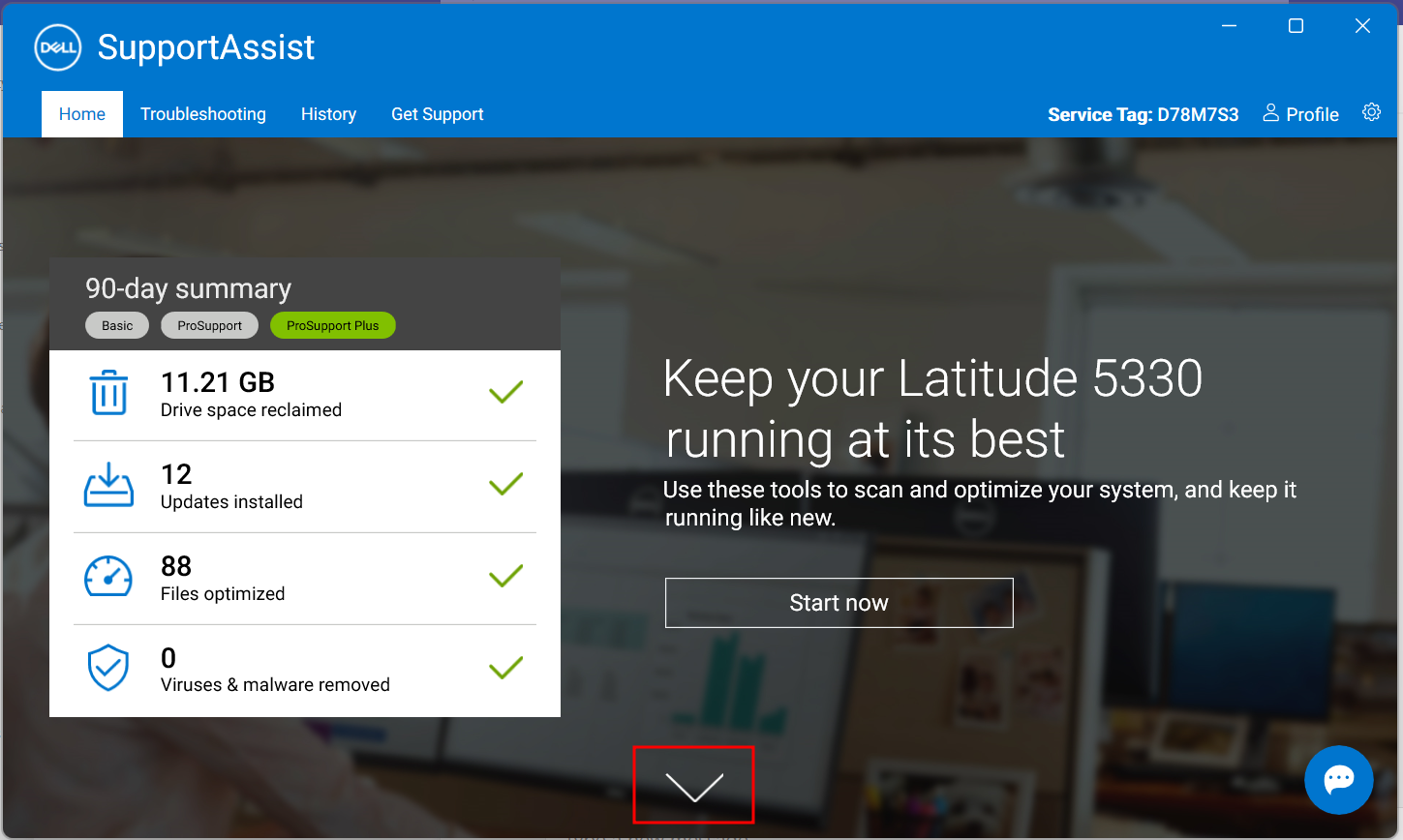
Task: Click the virus shield checkmark icon
Action: coord(108,668)
